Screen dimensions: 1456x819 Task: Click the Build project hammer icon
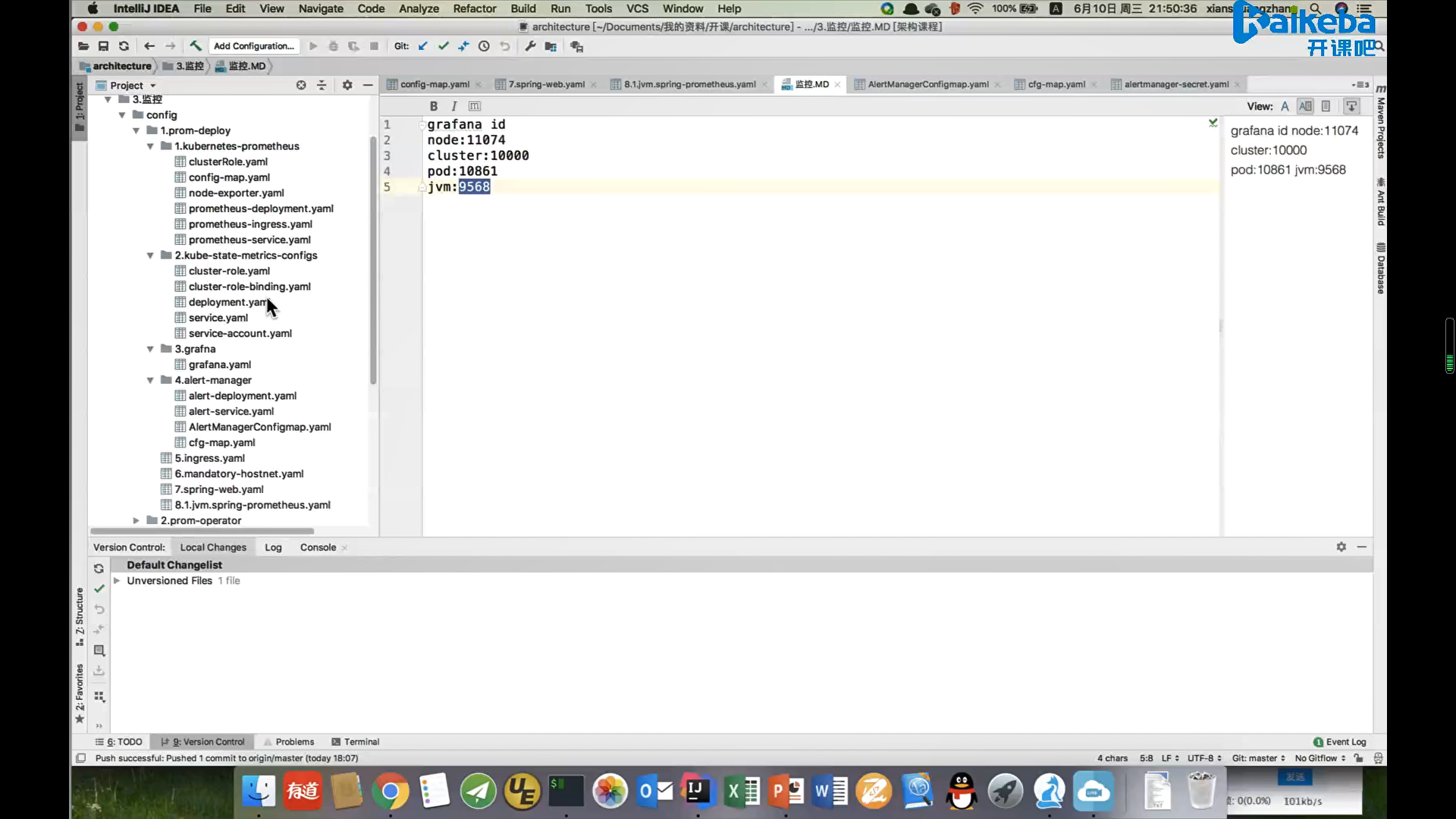coord(196,46)
